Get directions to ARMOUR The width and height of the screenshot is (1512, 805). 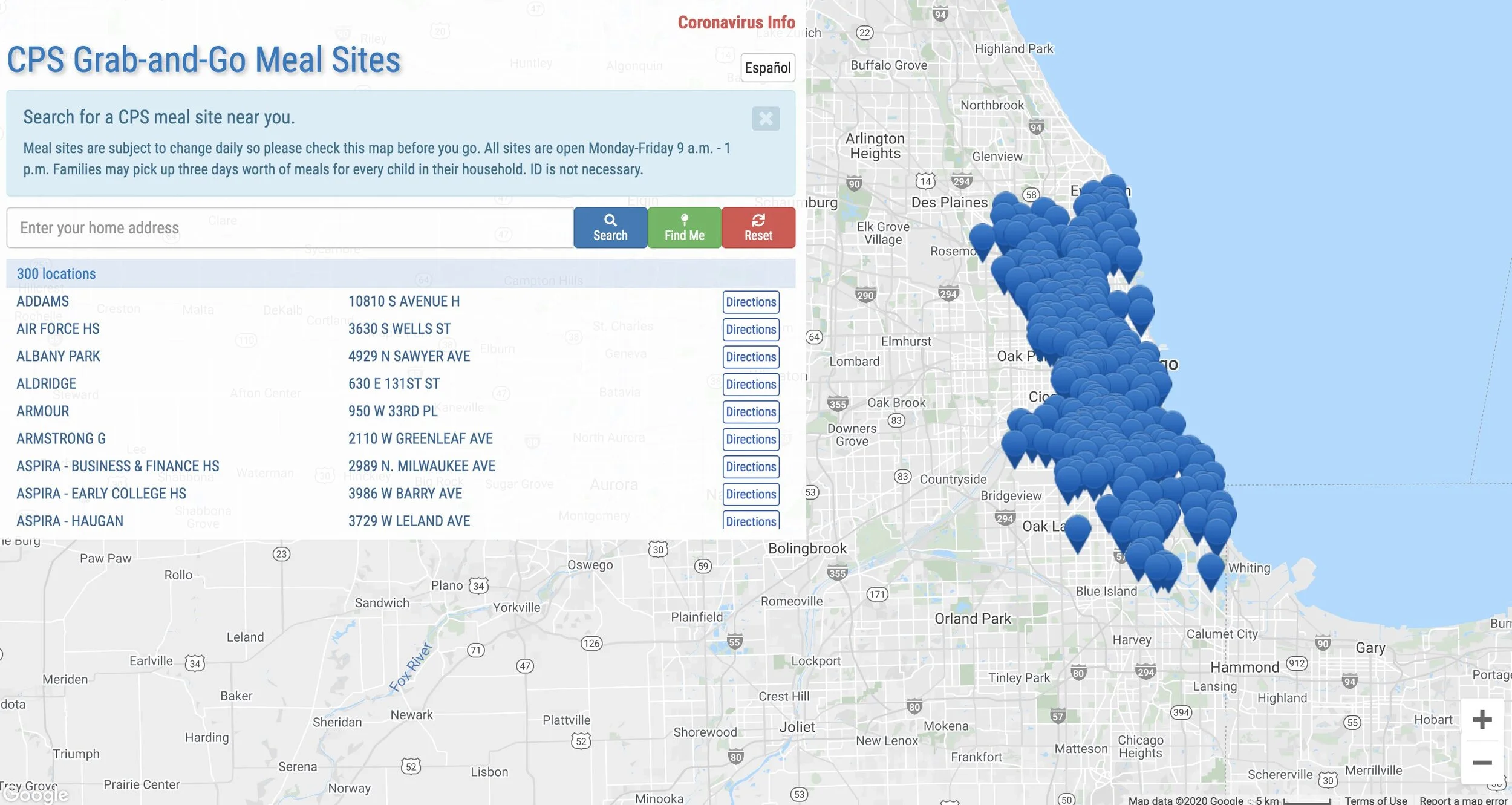point(751,412)
